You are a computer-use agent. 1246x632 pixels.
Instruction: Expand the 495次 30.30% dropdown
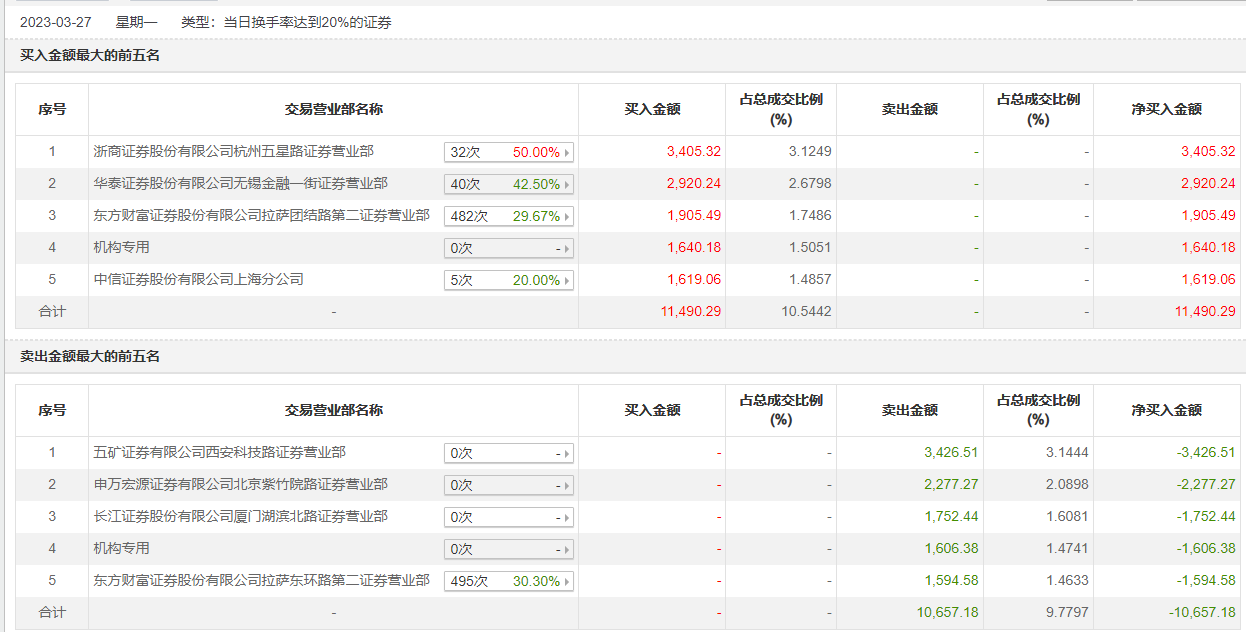(x=509, y=582)
